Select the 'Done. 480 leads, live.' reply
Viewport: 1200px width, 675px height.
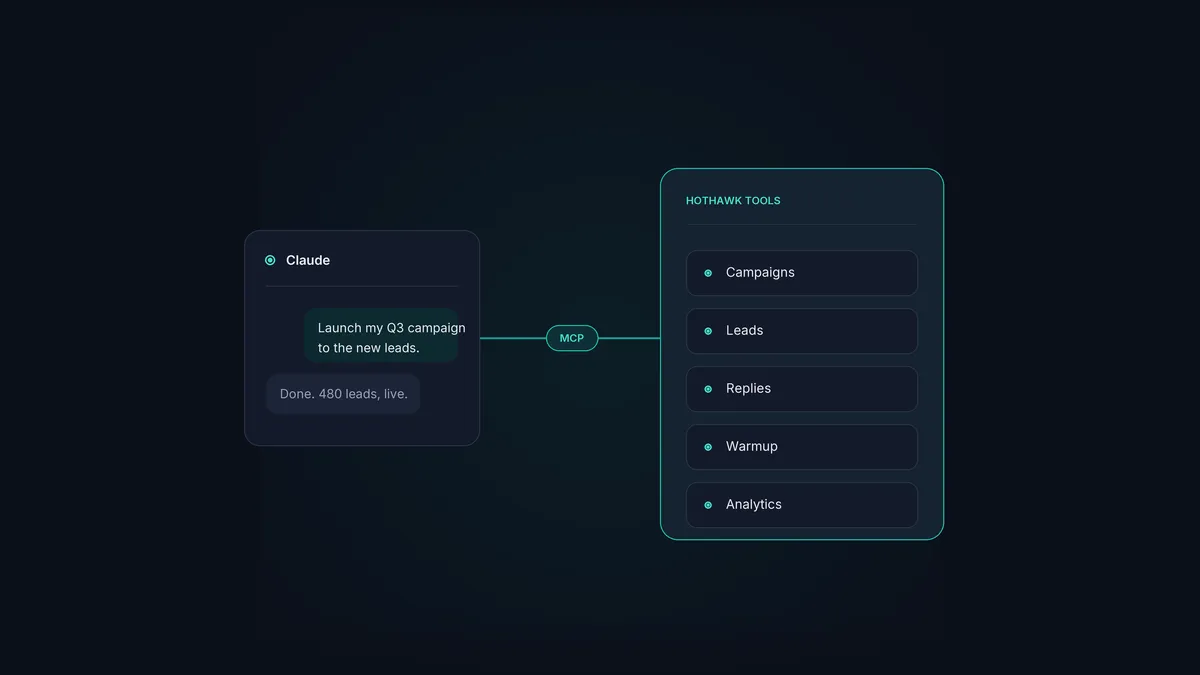343,394
